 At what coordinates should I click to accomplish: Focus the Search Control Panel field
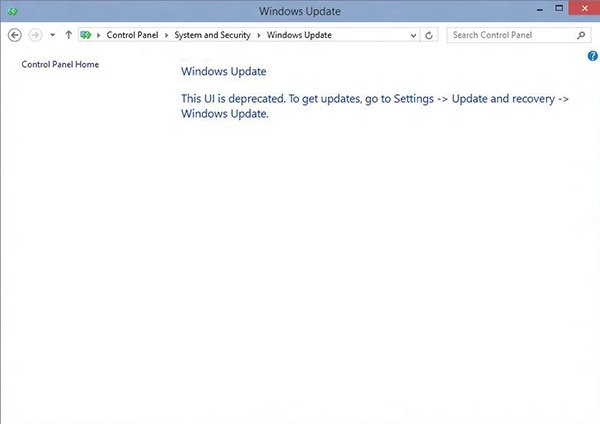[x=518, y=35]
